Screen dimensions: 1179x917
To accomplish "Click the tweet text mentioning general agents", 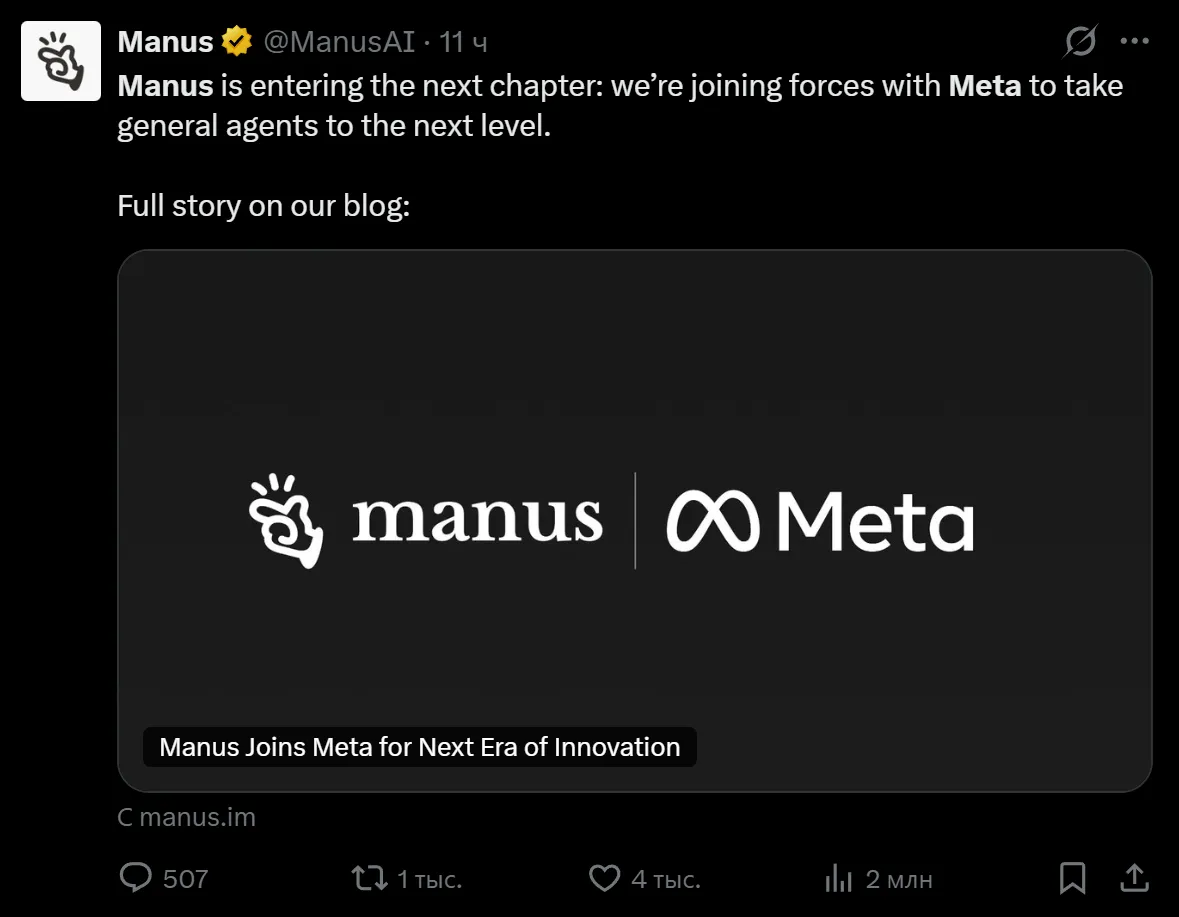I will point(334,127).
